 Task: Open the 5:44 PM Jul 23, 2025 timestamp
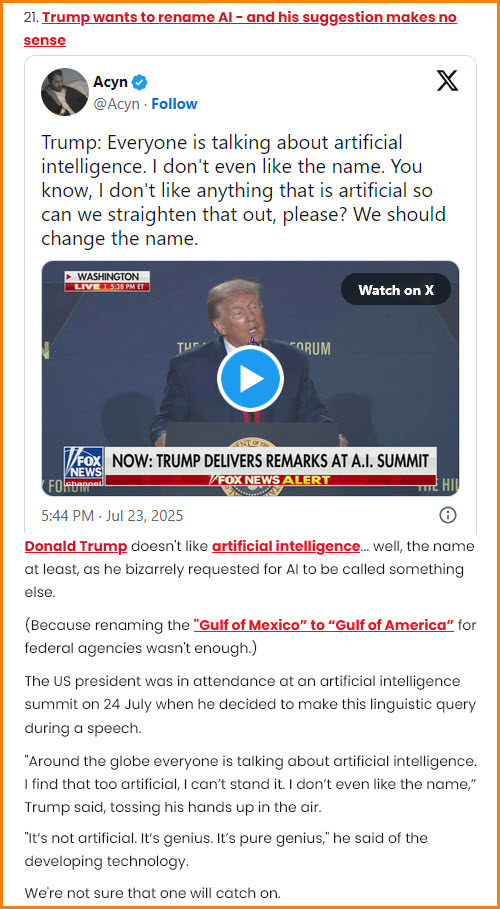click(112, 515)
